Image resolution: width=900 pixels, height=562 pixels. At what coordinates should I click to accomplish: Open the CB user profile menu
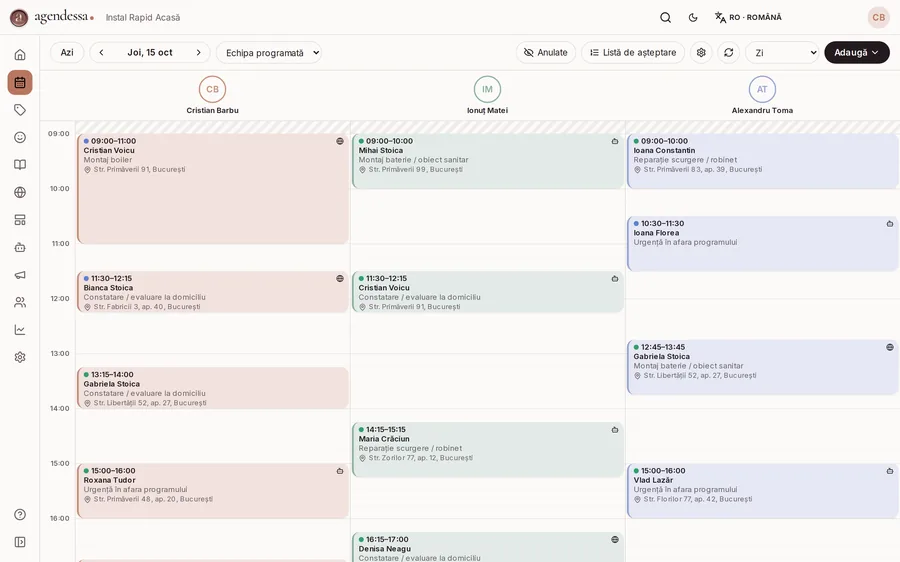[878, 17]
